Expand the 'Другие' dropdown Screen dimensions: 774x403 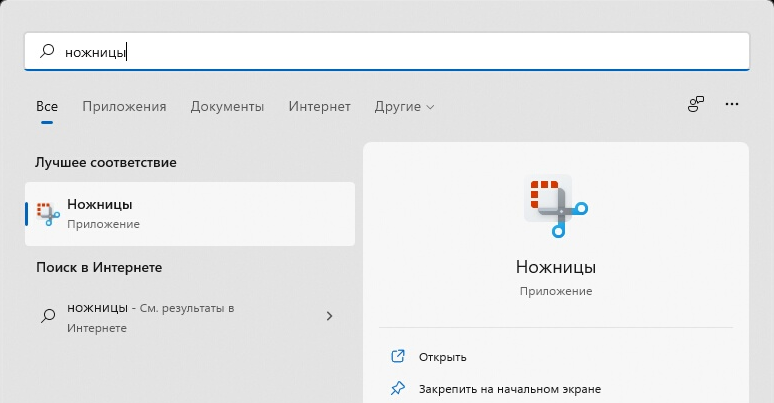point(404,106)
